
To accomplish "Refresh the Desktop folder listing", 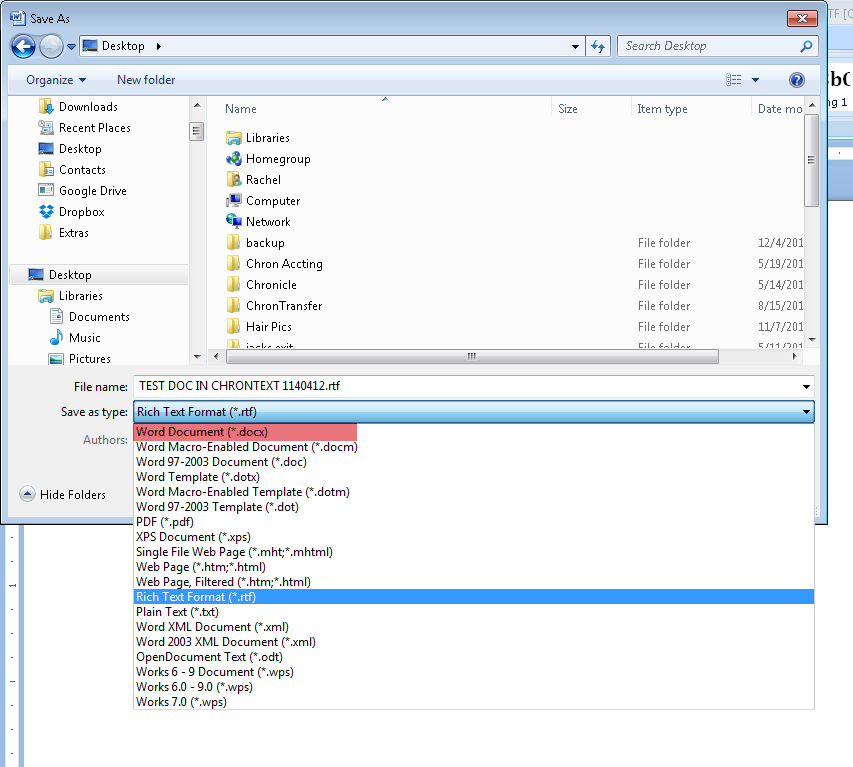I will click(598, 46).
